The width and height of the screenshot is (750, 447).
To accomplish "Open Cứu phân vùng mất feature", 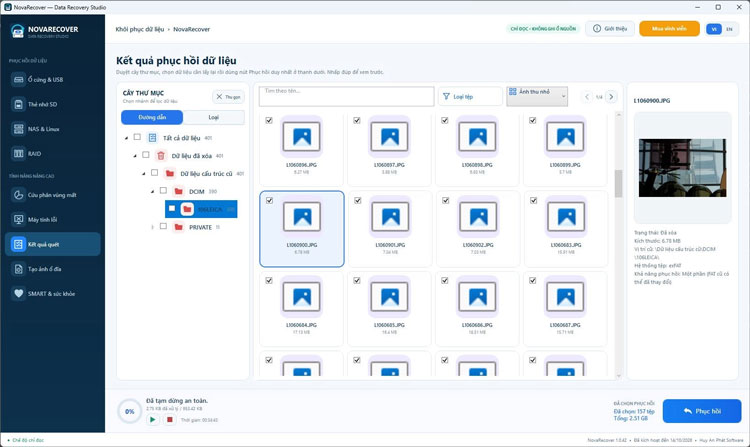I will click(x=53, y=195).
